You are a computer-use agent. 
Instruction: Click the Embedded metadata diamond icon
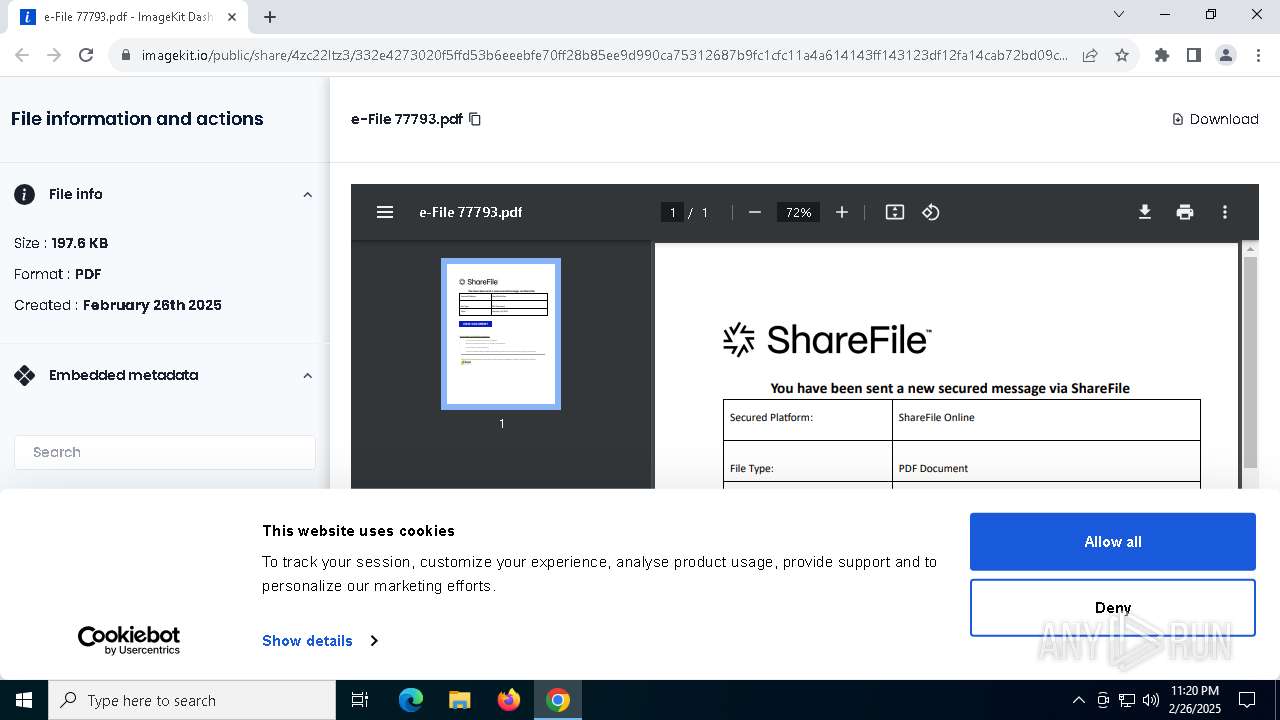[24, 375]
